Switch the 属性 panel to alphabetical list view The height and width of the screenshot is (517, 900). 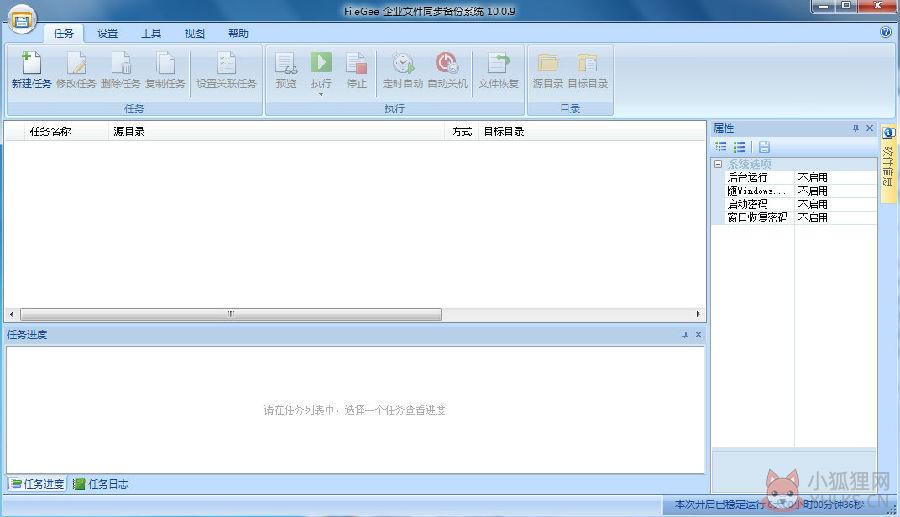point(740,147)
